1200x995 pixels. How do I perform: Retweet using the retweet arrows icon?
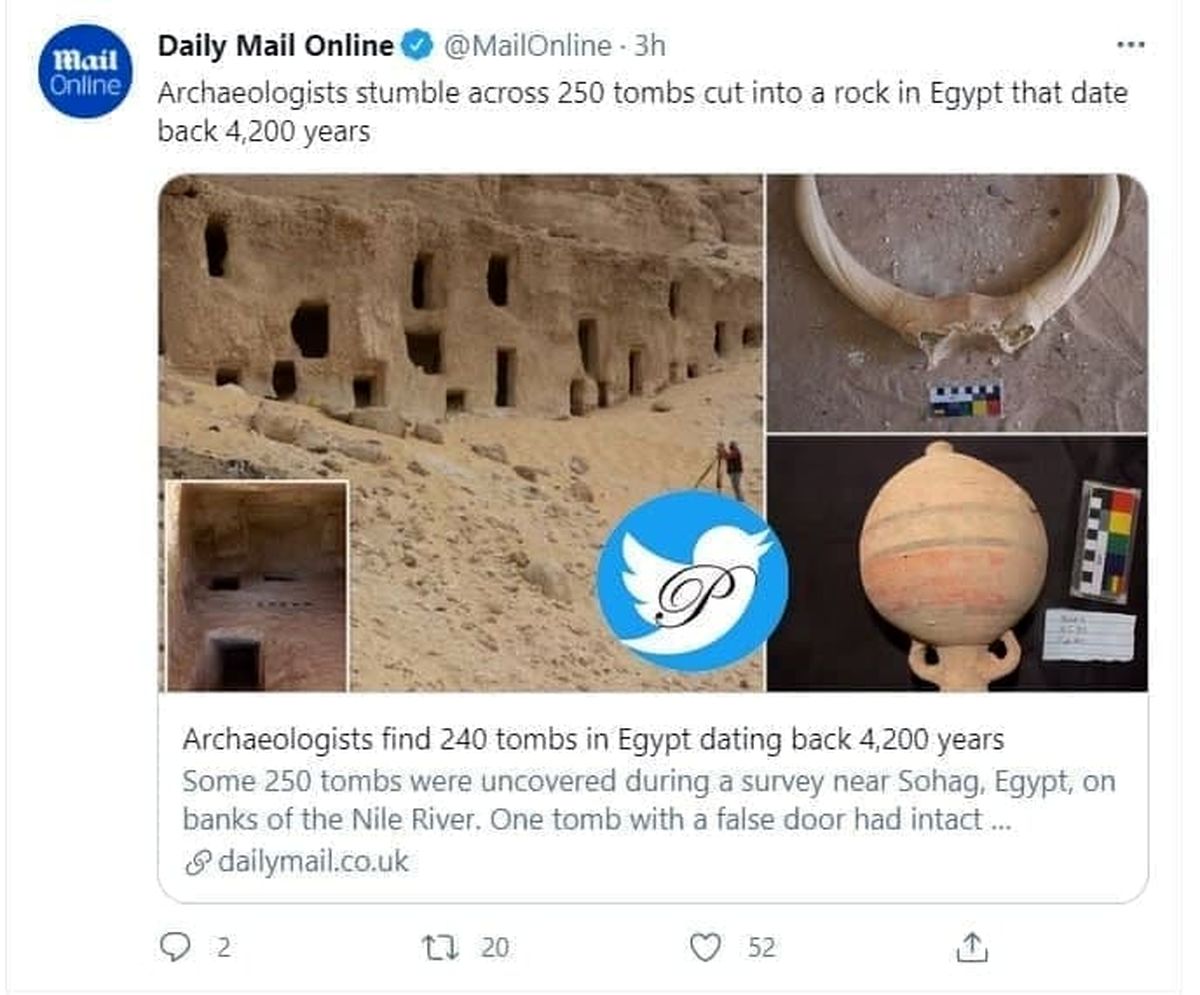pos(437,946)
